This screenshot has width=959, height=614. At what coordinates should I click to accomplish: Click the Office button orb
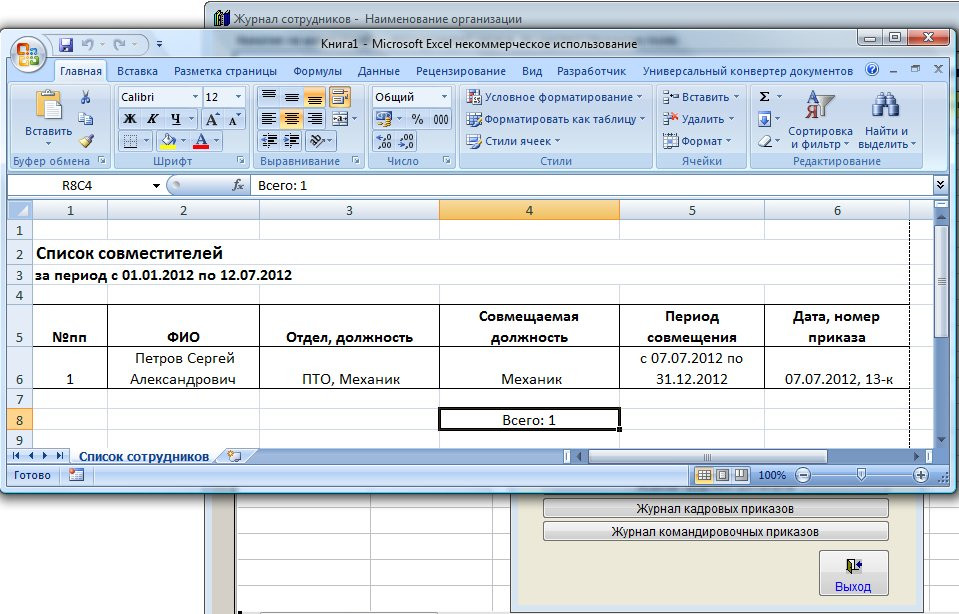click(x=29, y=52)
